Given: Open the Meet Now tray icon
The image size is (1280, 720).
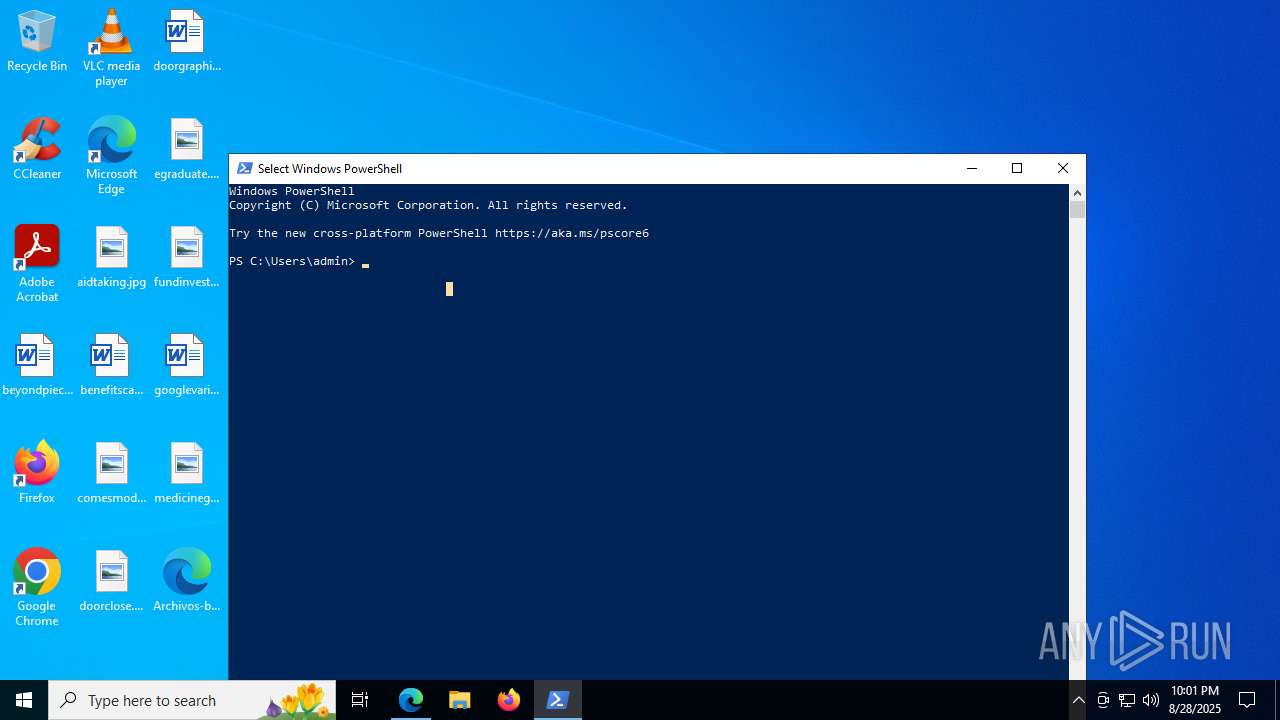Looking at the screenshot, I should pos(1103,700).
